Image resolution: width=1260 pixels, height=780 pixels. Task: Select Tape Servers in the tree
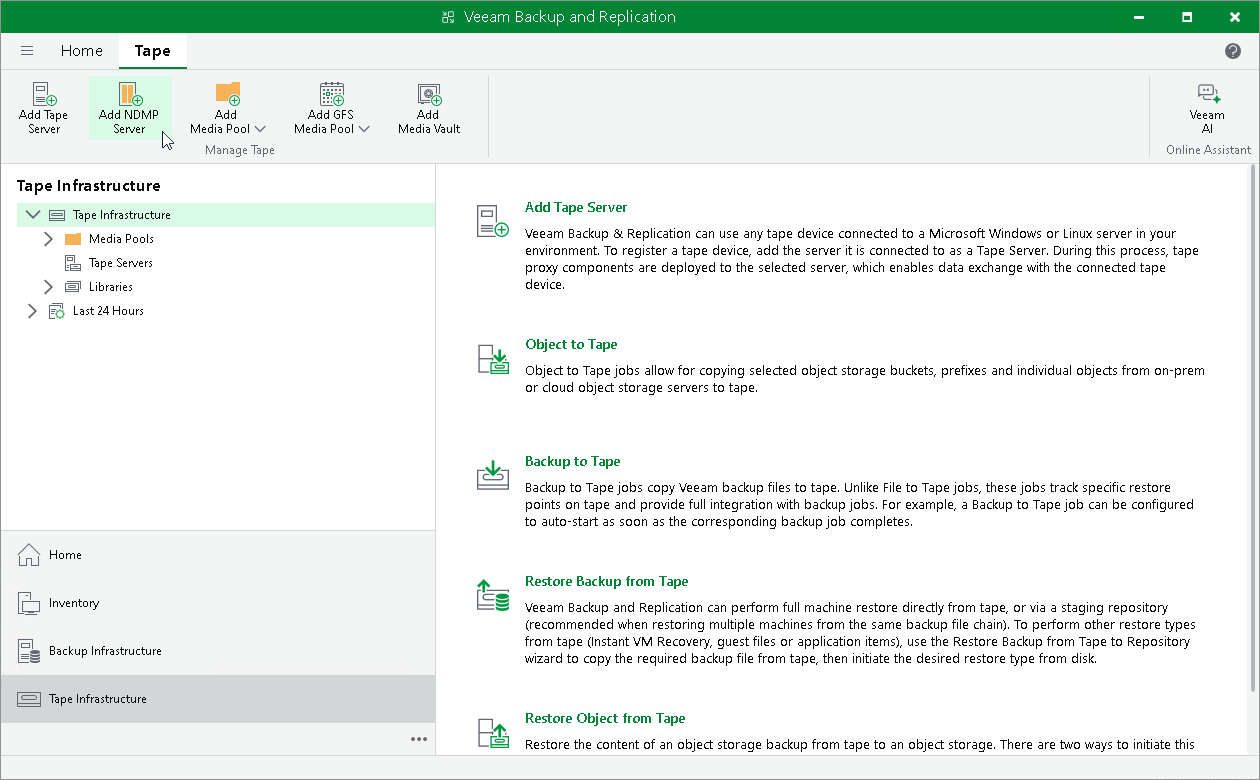[x=121, y=263]
